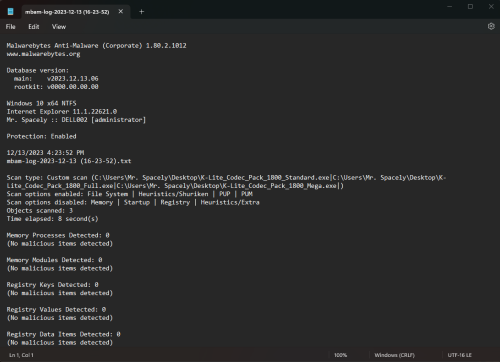Screen dimensions: 500x362
Task: Click Windows (CRLF) line ending indicator
Action: click(394, 355)
